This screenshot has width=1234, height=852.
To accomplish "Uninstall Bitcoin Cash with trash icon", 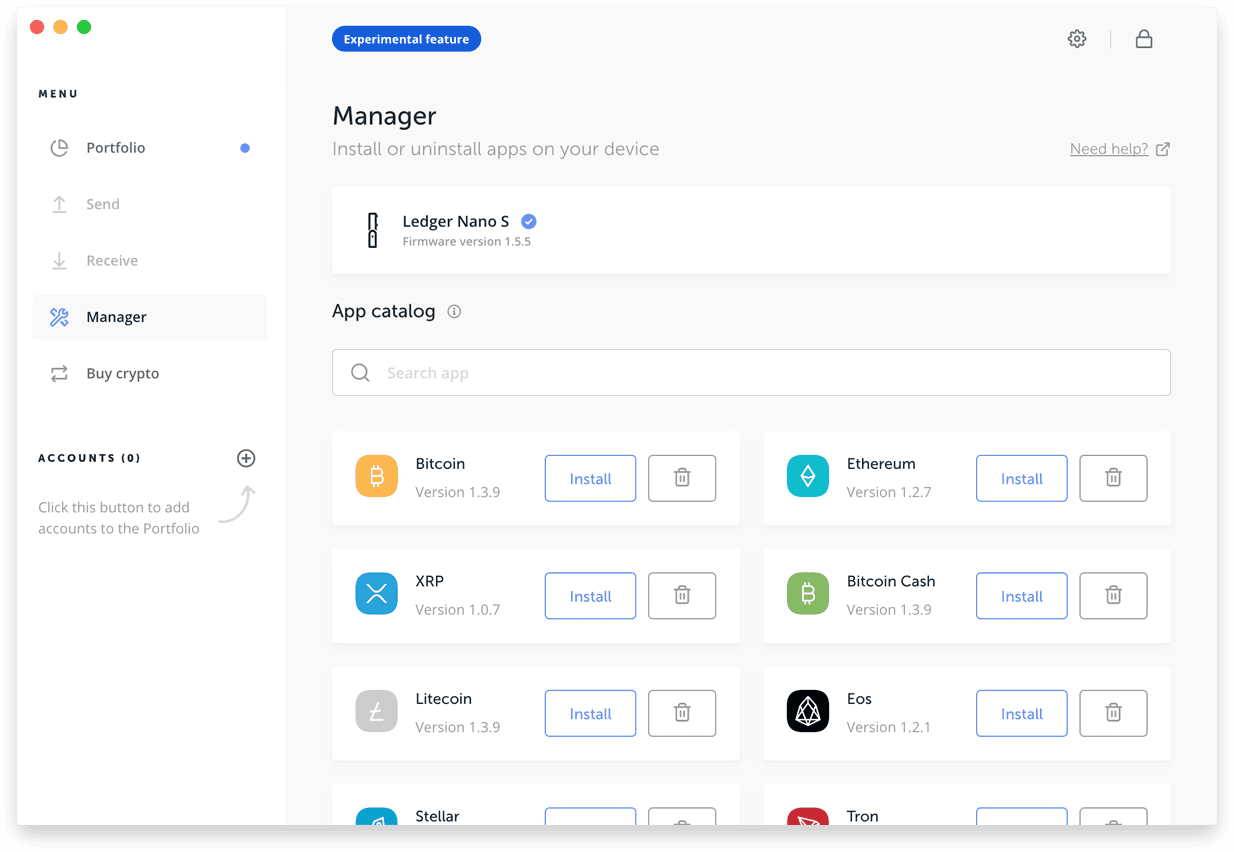I will coord(1113,596).
